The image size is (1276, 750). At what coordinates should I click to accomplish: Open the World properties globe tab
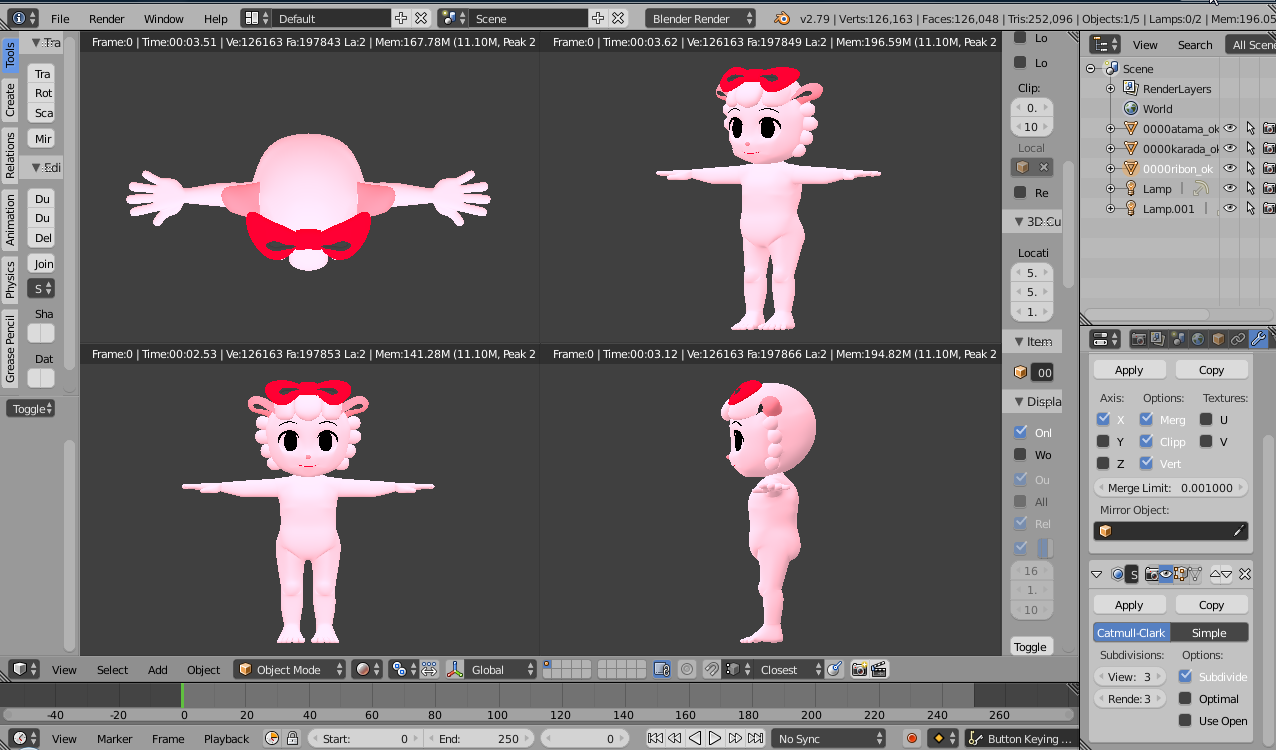coord(1197,339)
